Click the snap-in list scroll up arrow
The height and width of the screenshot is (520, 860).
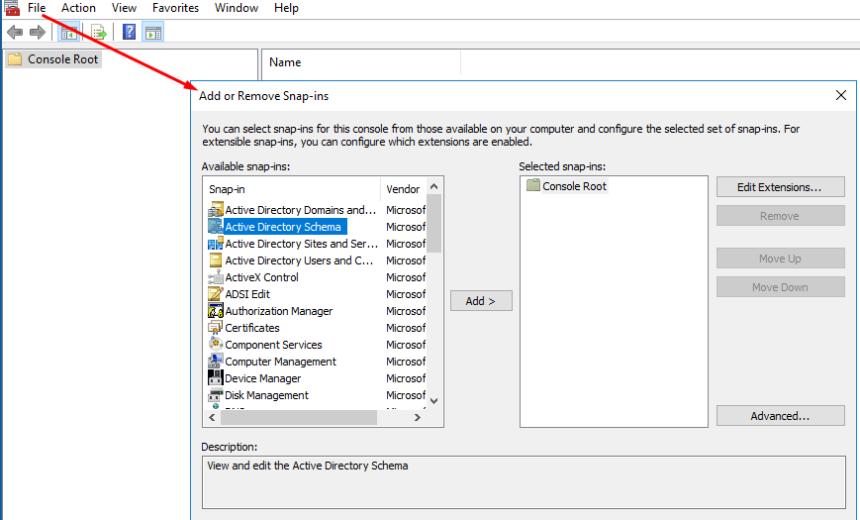[434, 186]
